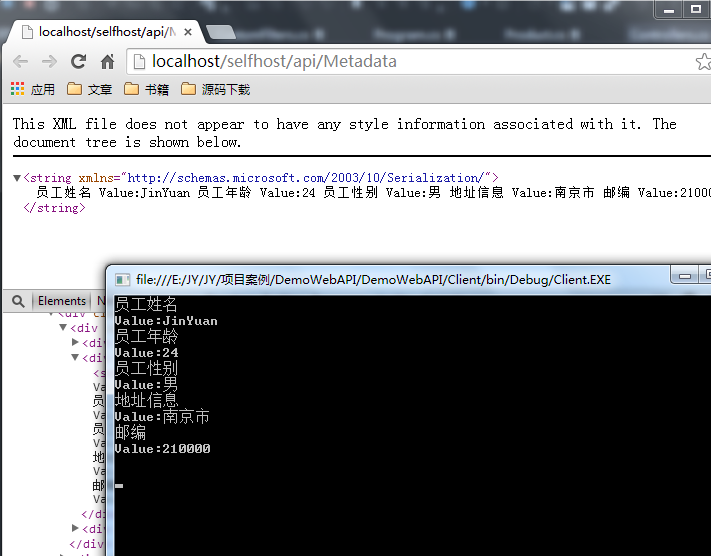The height and width of the screenshot is (556, 711).
Task: Click the '地址信息' line in console
Action: (x=146, y=400)
